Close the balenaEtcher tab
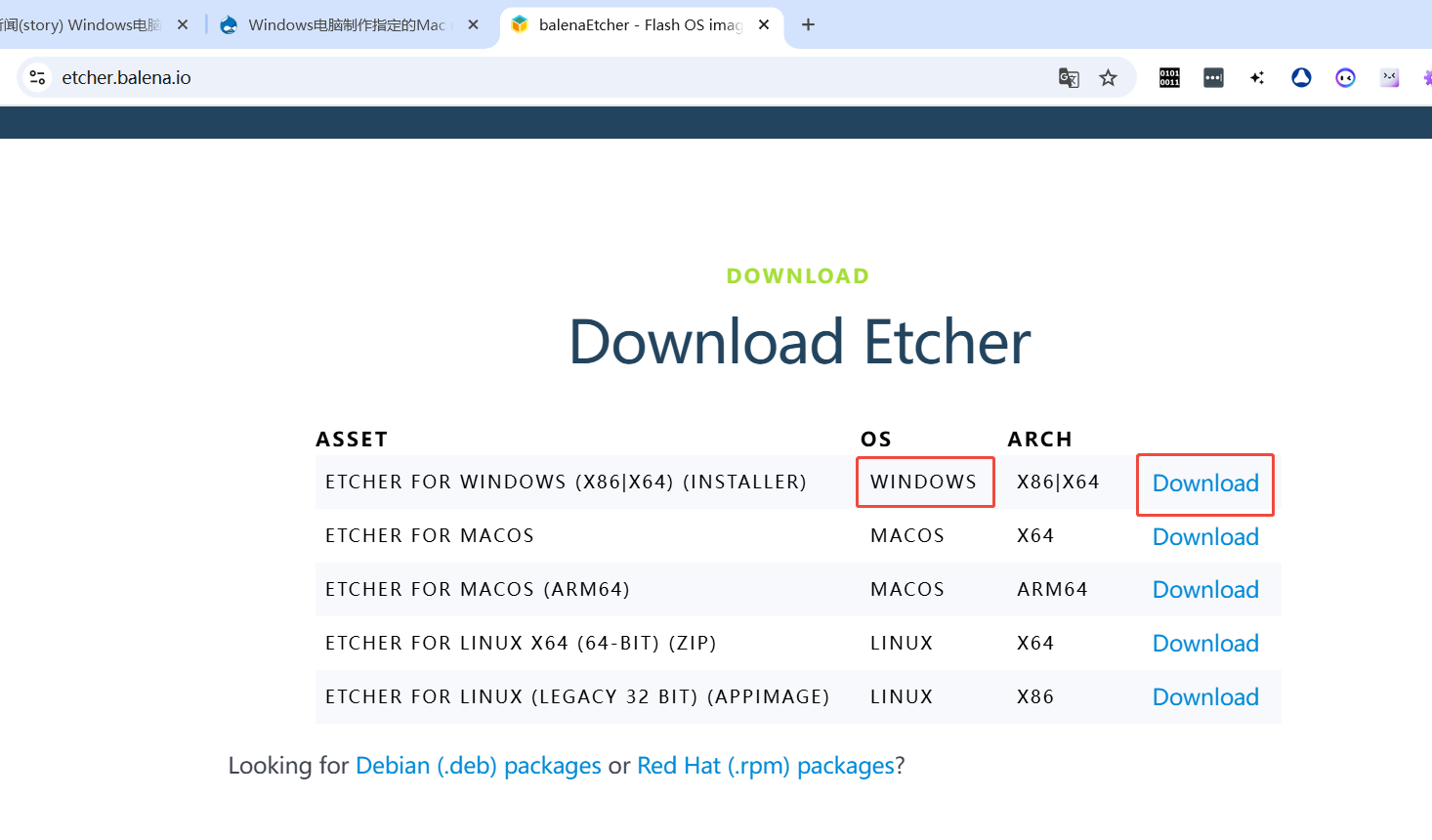This screenshot has height=840, width=1432. (x=764, y=24)
